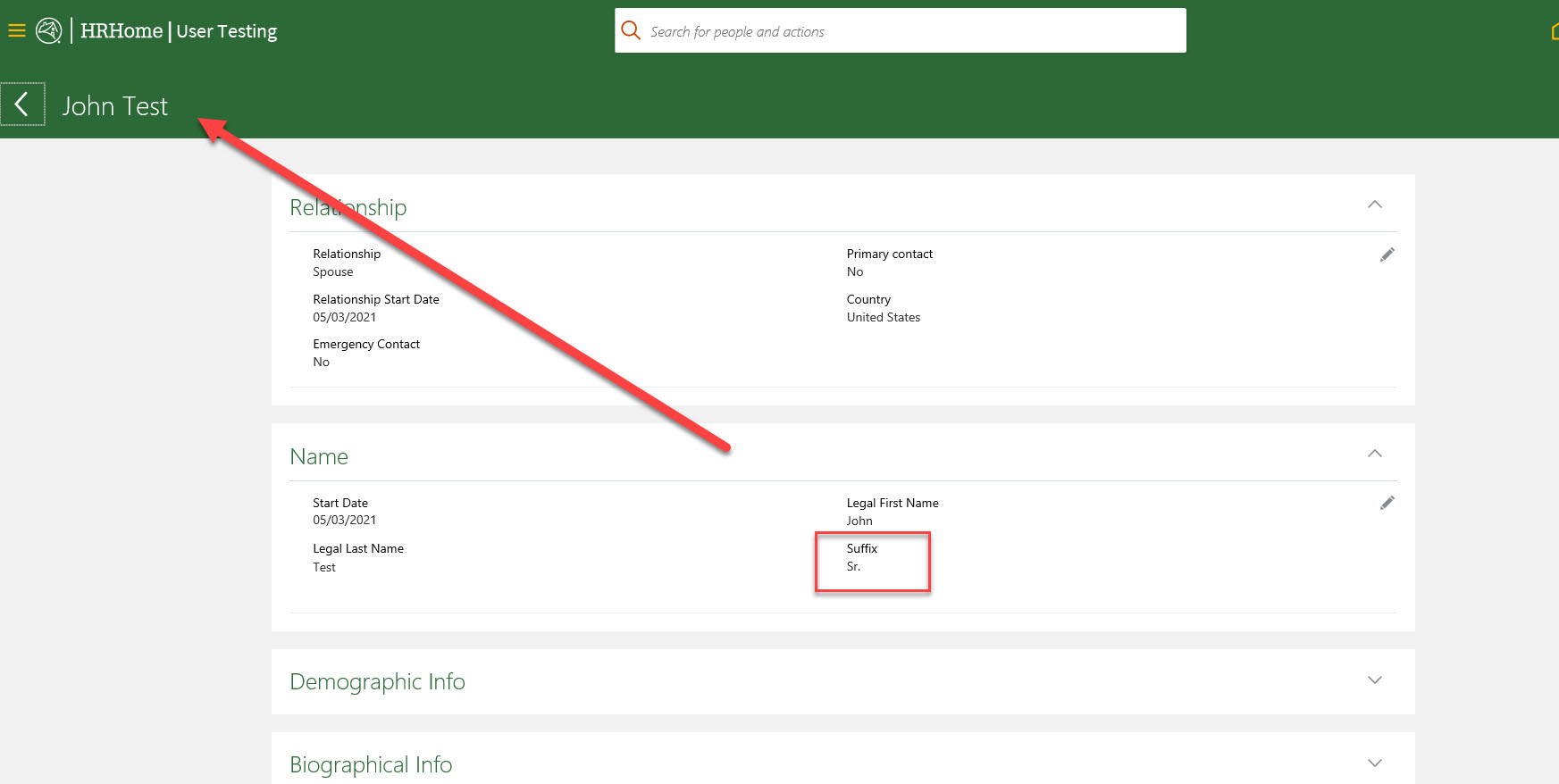Click the Suffix field label
Image resolution: width=1559 pixels, height=784 pixels.
pos(862,548)
